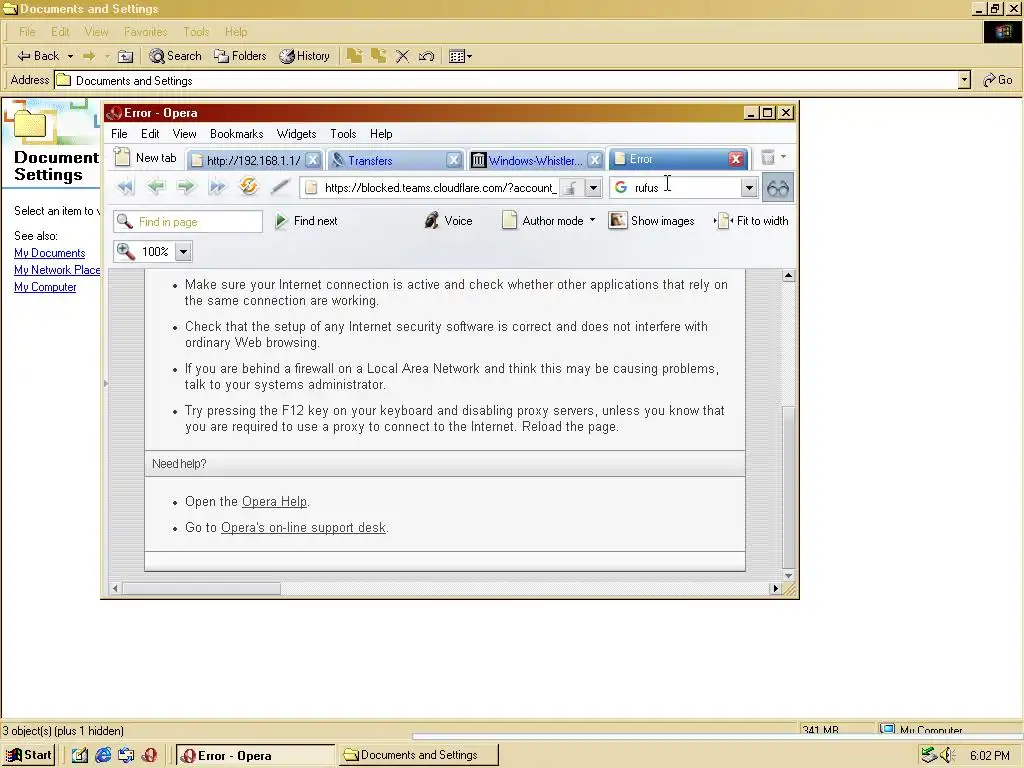Open My Computer link in sidebar
This screenshot has width=1024, height=768.
(x=45, y=287)
